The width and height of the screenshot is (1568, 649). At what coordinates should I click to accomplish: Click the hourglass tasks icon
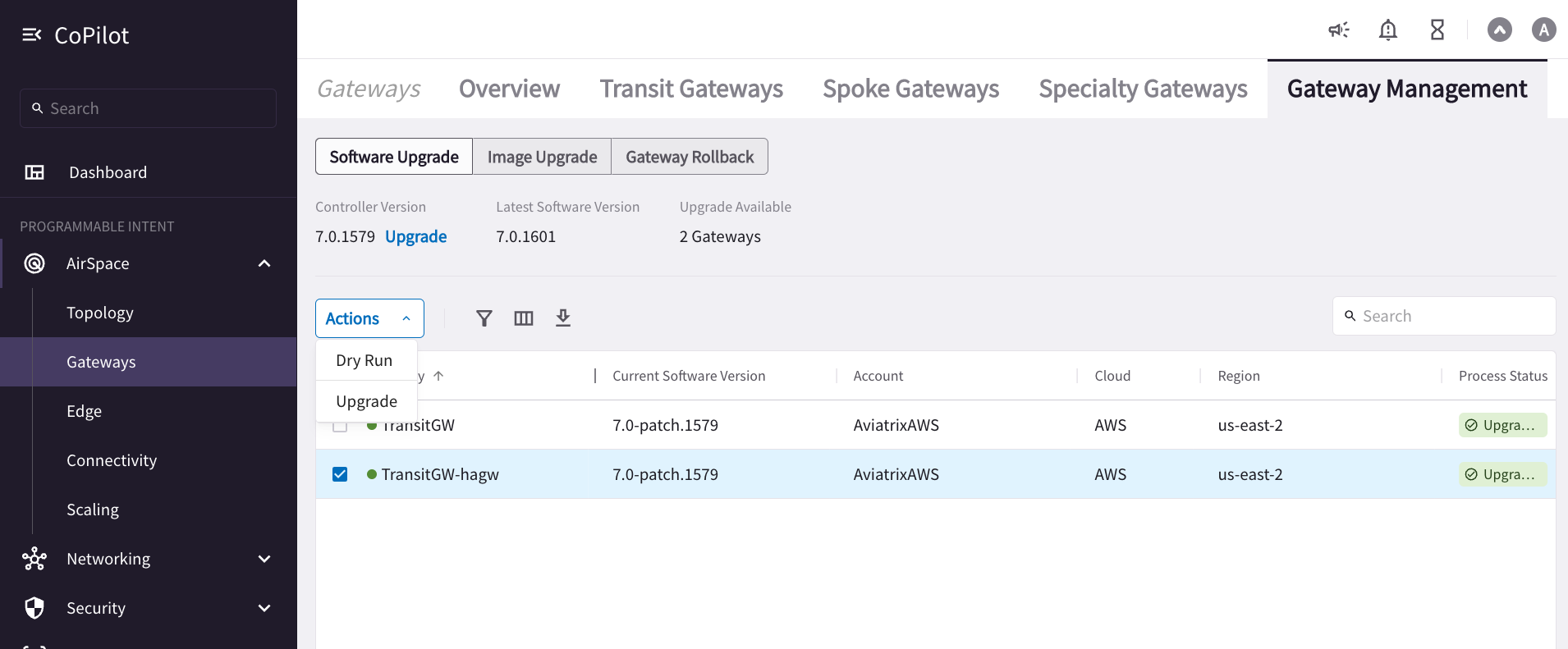tap(1437, 30)
